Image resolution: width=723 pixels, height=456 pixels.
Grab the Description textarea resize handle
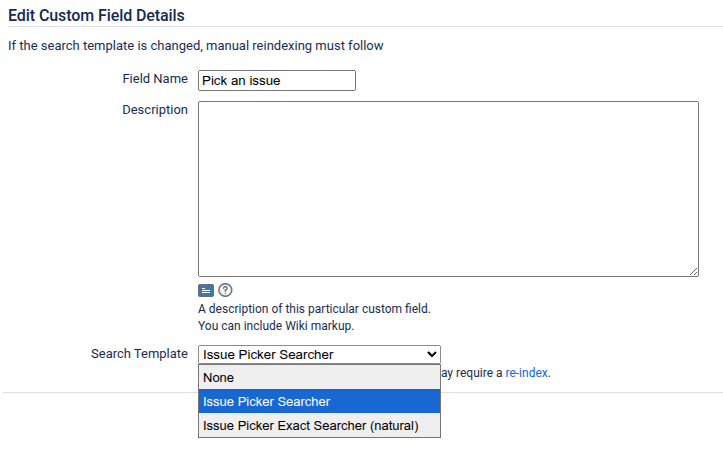tap(693, 271)
